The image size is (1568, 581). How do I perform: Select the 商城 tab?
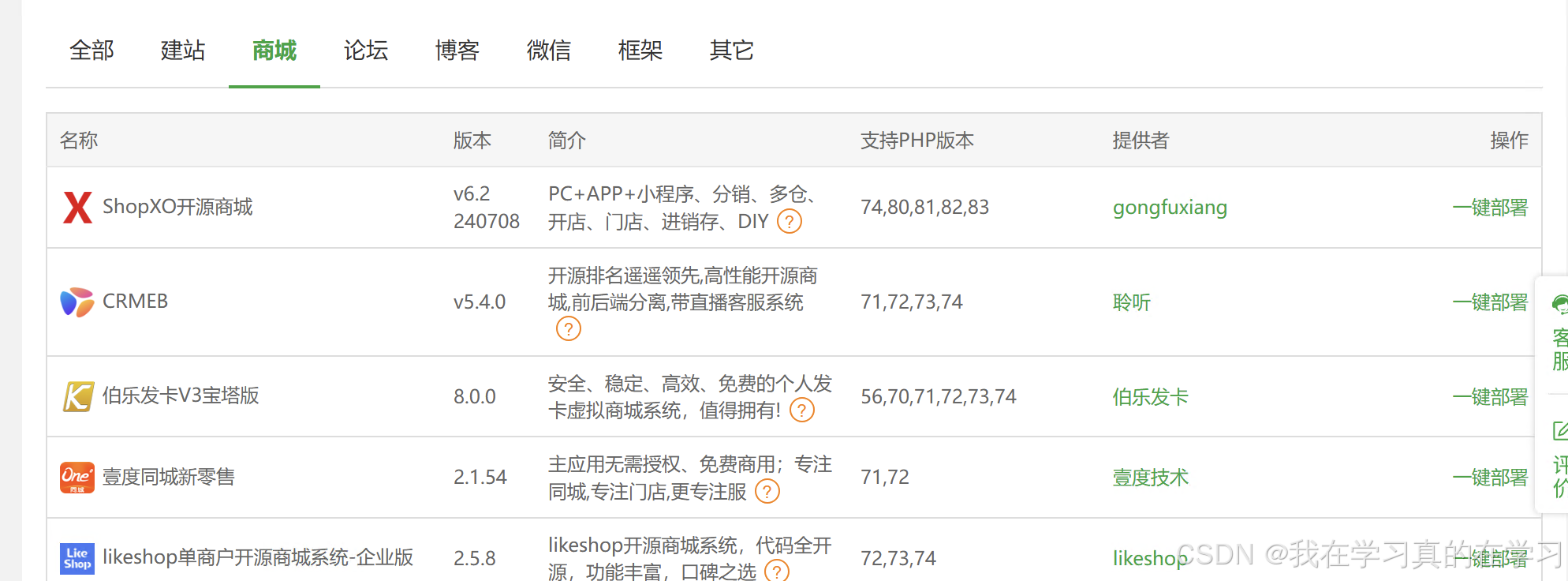(274, 51)
